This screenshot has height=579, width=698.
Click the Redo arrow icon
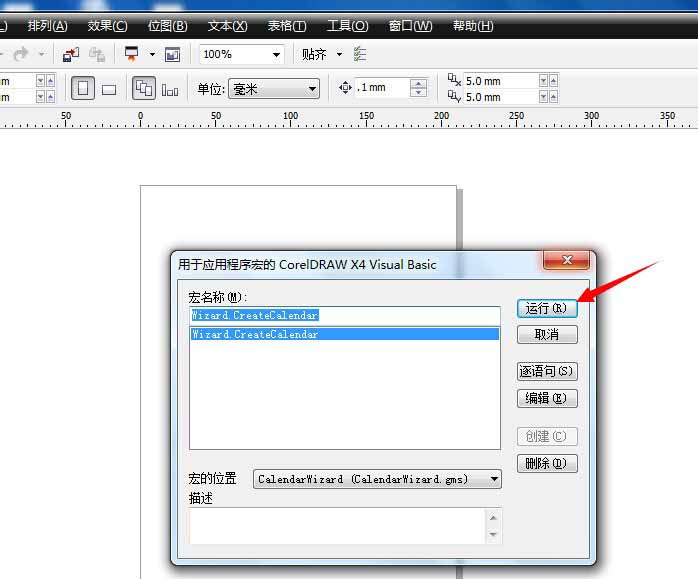pos(20,54)
